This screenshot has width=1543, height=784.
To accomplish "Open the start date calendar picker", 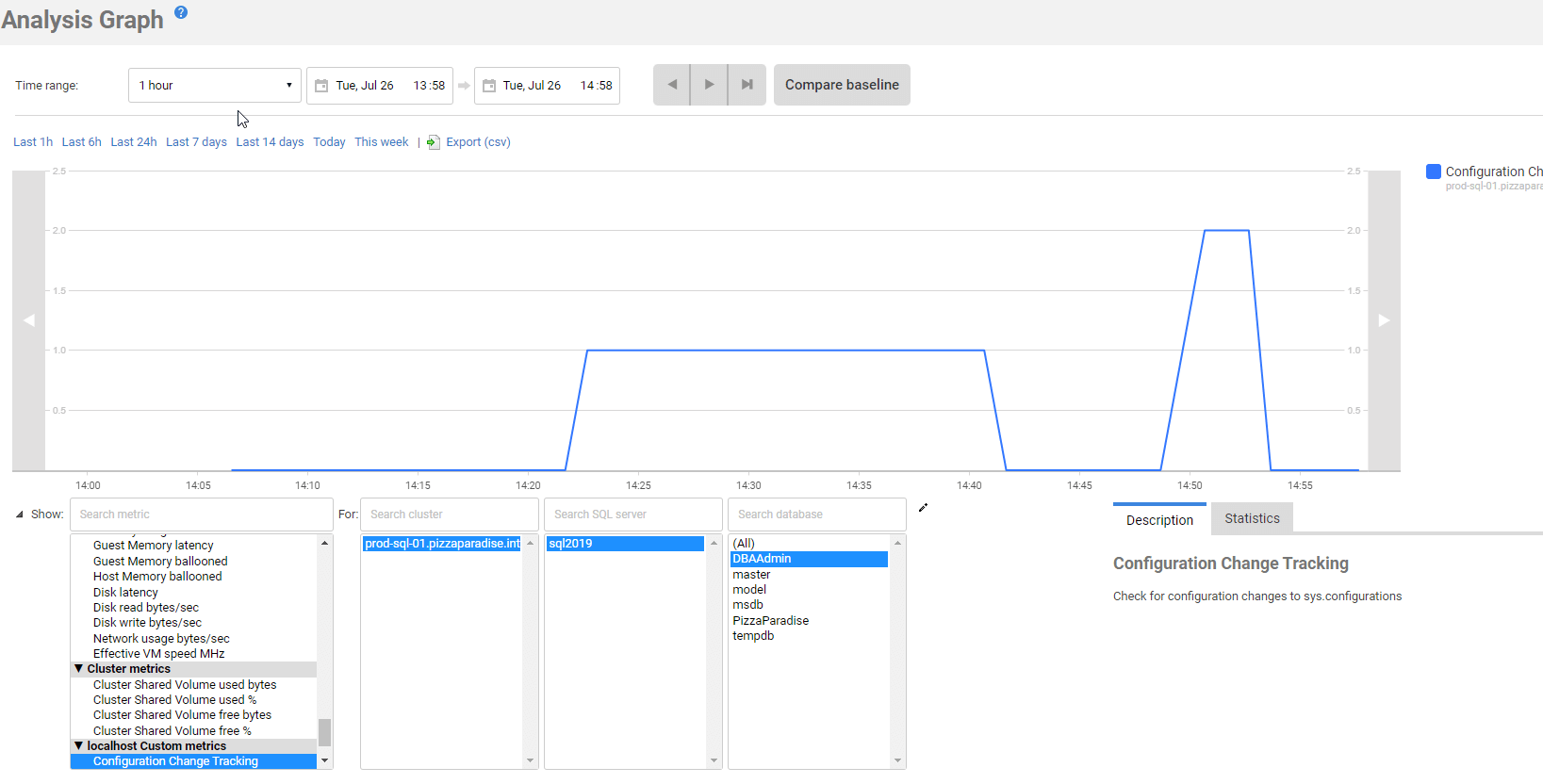I will tap(321, 86).
